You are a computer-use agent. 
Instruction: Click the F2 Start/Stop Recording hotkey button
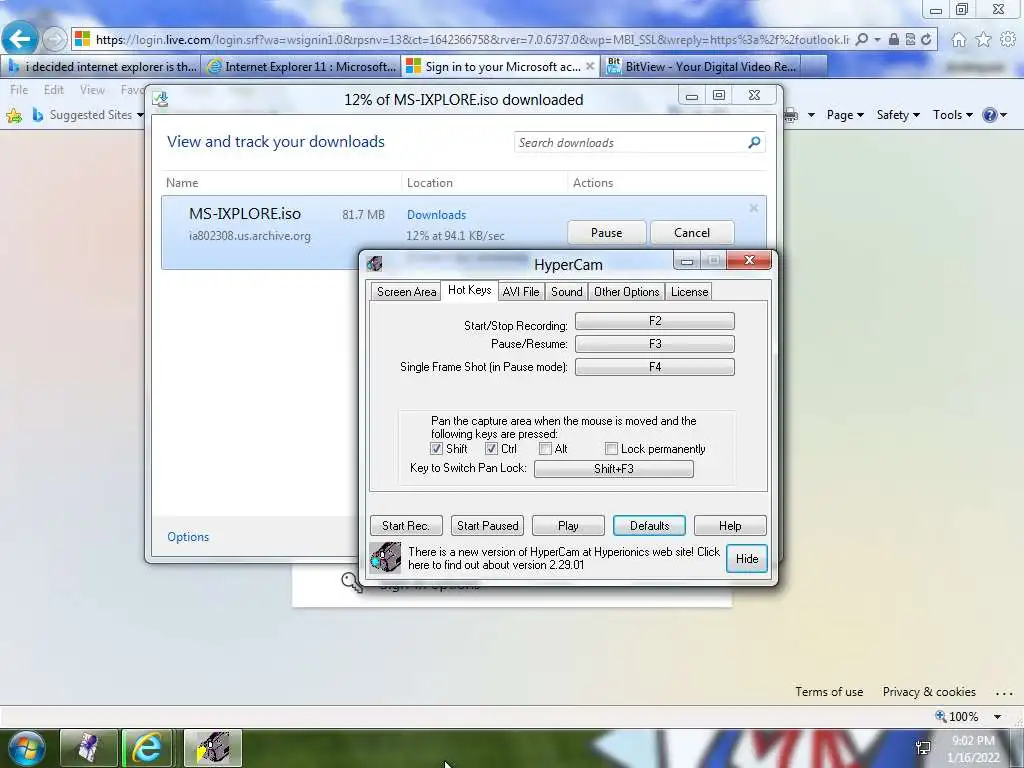point(654,321)
